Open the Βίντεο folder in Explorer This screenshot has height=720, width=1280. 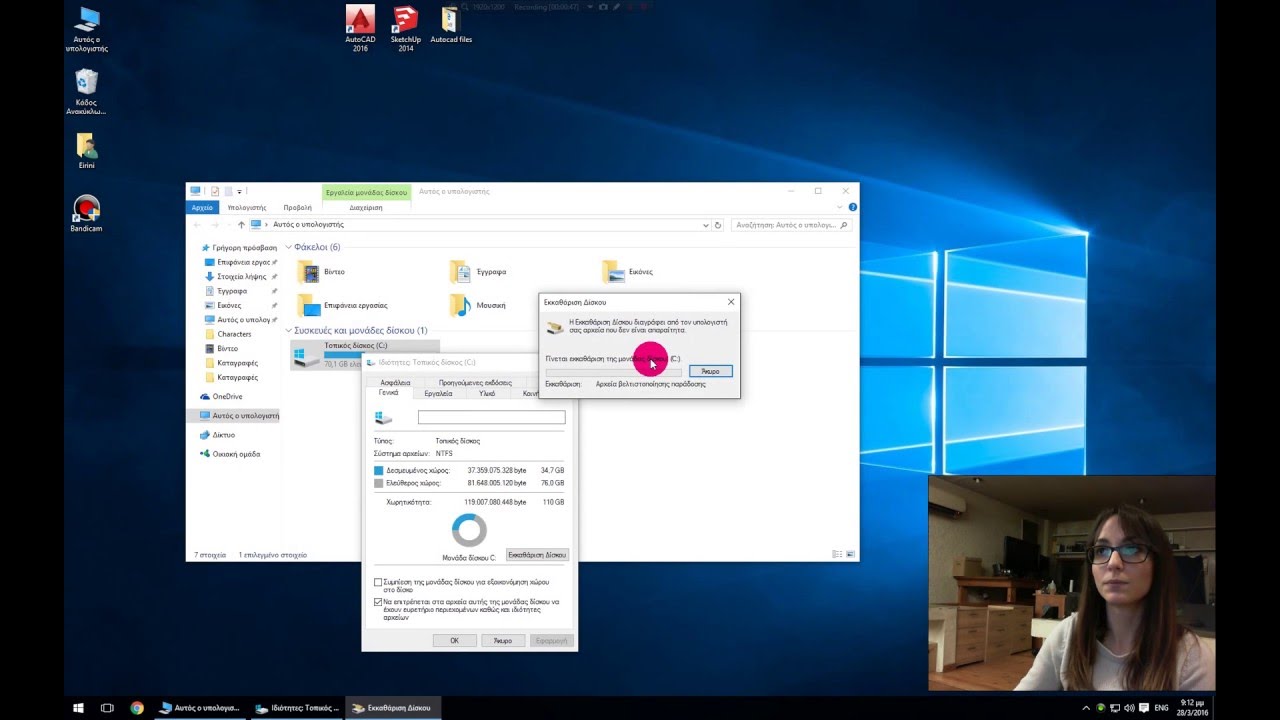322,272
